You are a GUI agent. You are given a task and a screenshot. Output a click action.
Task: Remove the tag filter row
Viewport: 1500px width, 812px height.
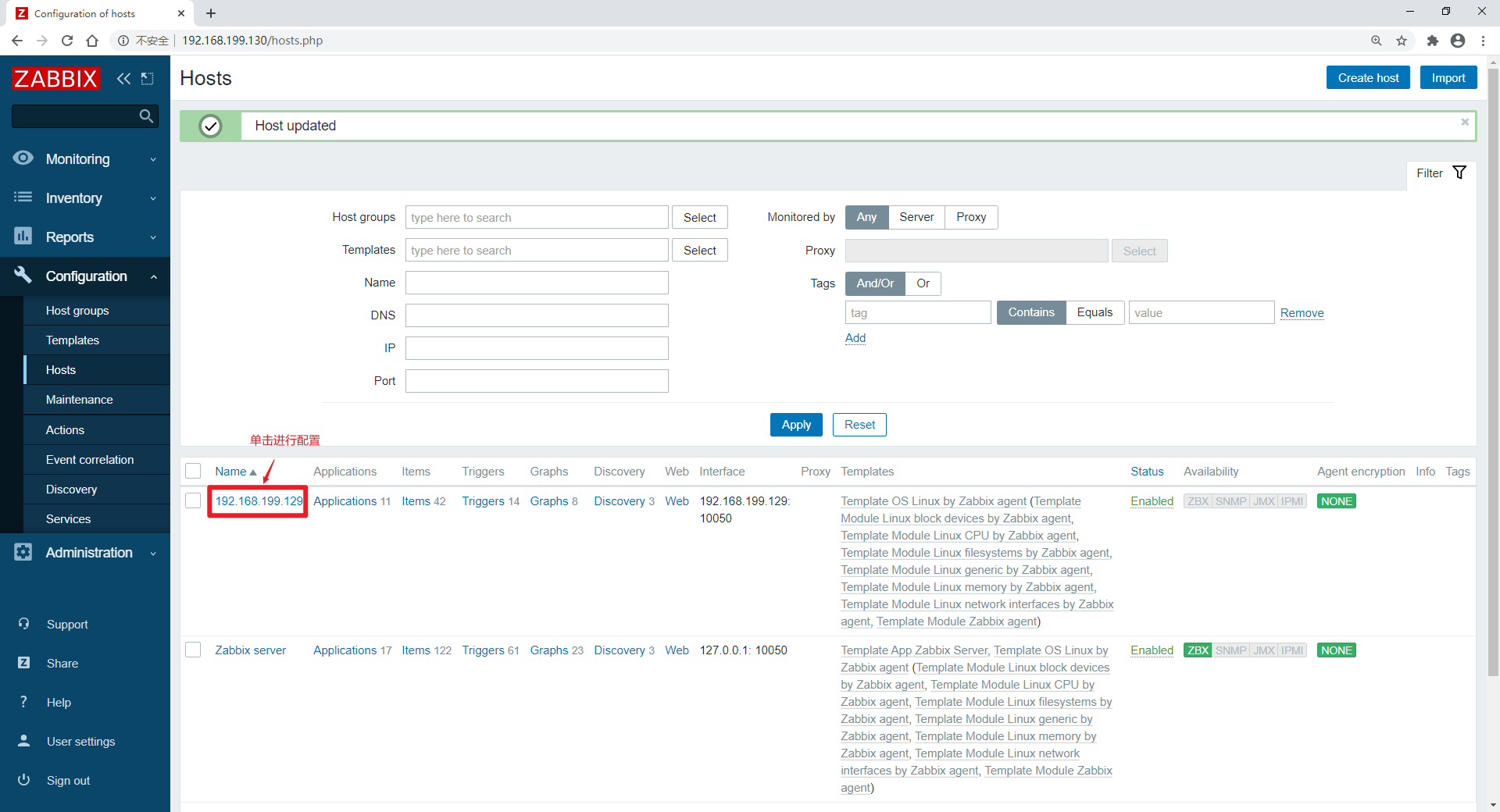tap(1302, 312)
